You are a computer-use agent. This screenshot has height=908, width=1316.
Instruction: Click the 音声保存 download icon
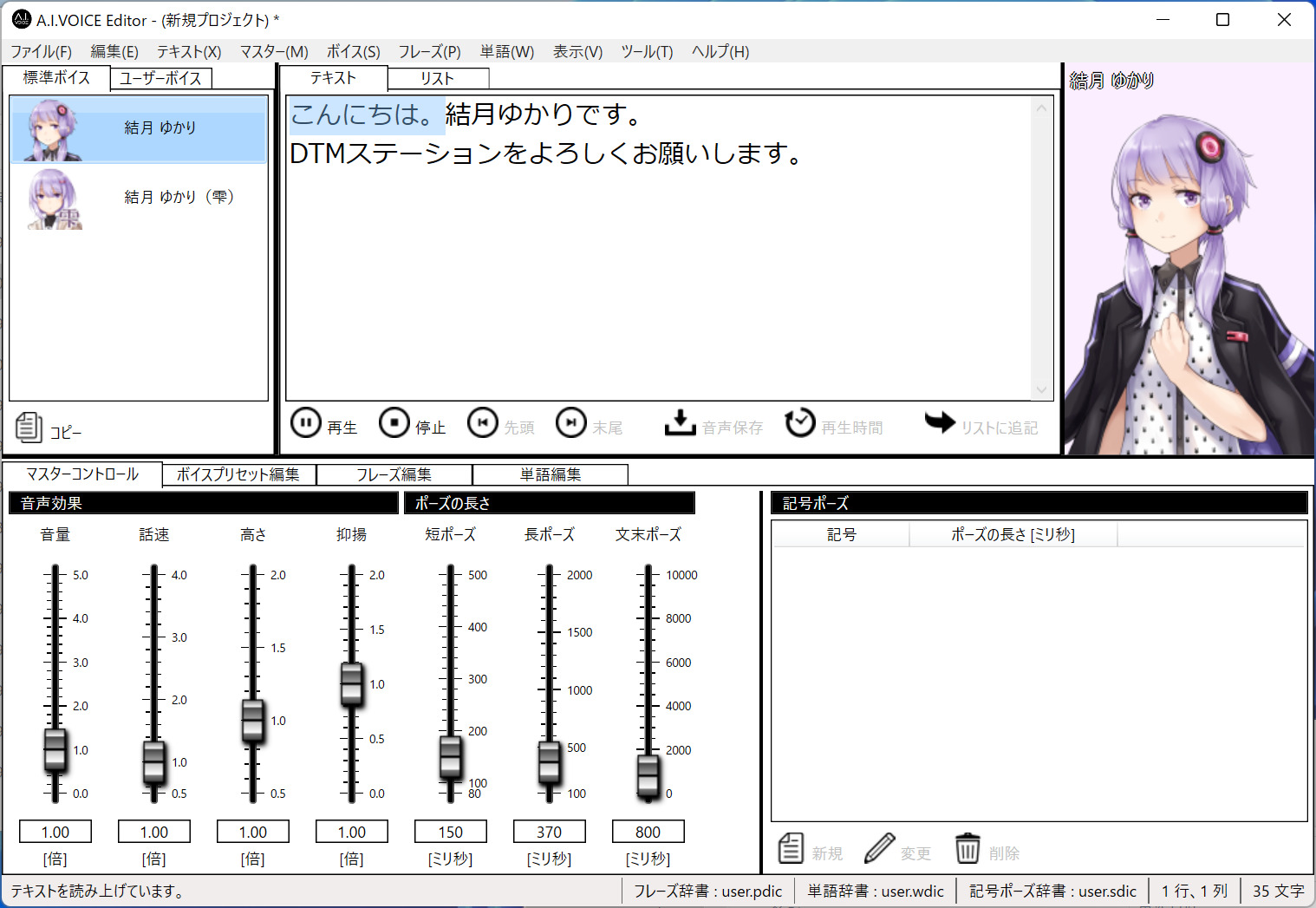click(x=681, y=423)
